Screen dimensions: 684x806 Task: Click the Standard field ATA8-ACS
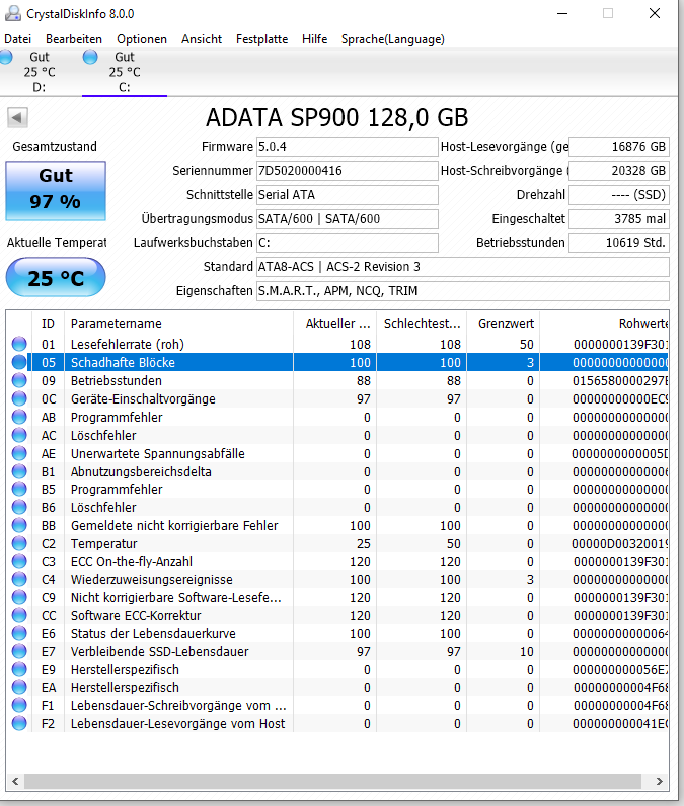(x=463, y=267)
